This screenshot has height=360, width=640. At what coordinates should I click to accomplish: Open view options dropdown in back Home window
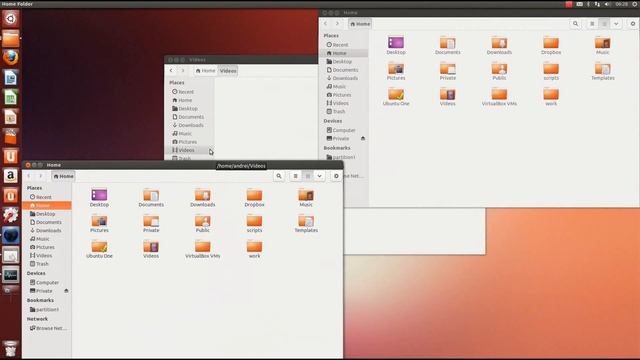point(616,24)
